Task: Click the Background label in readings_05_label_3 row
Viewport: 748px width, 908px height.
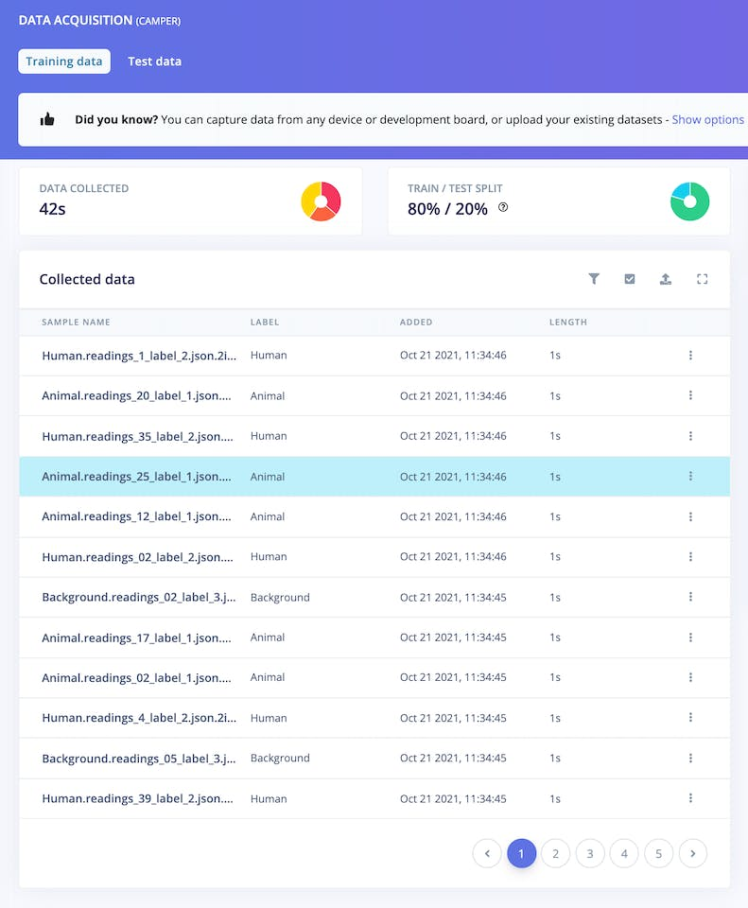Action: [x=280, y=759]
